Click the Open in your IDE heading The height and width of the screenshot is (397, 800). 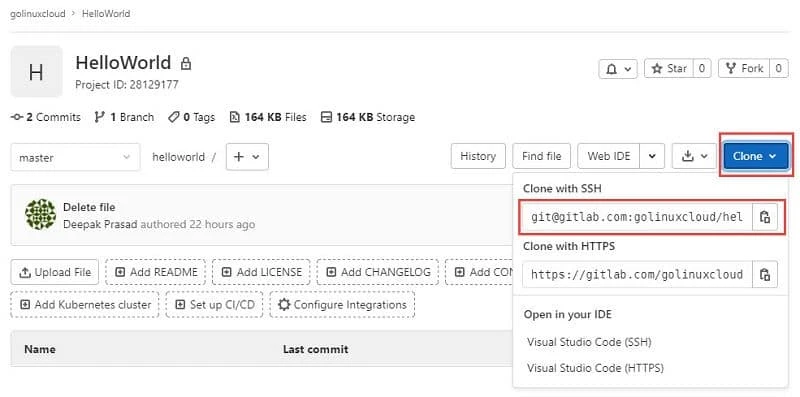coord(567,314)
